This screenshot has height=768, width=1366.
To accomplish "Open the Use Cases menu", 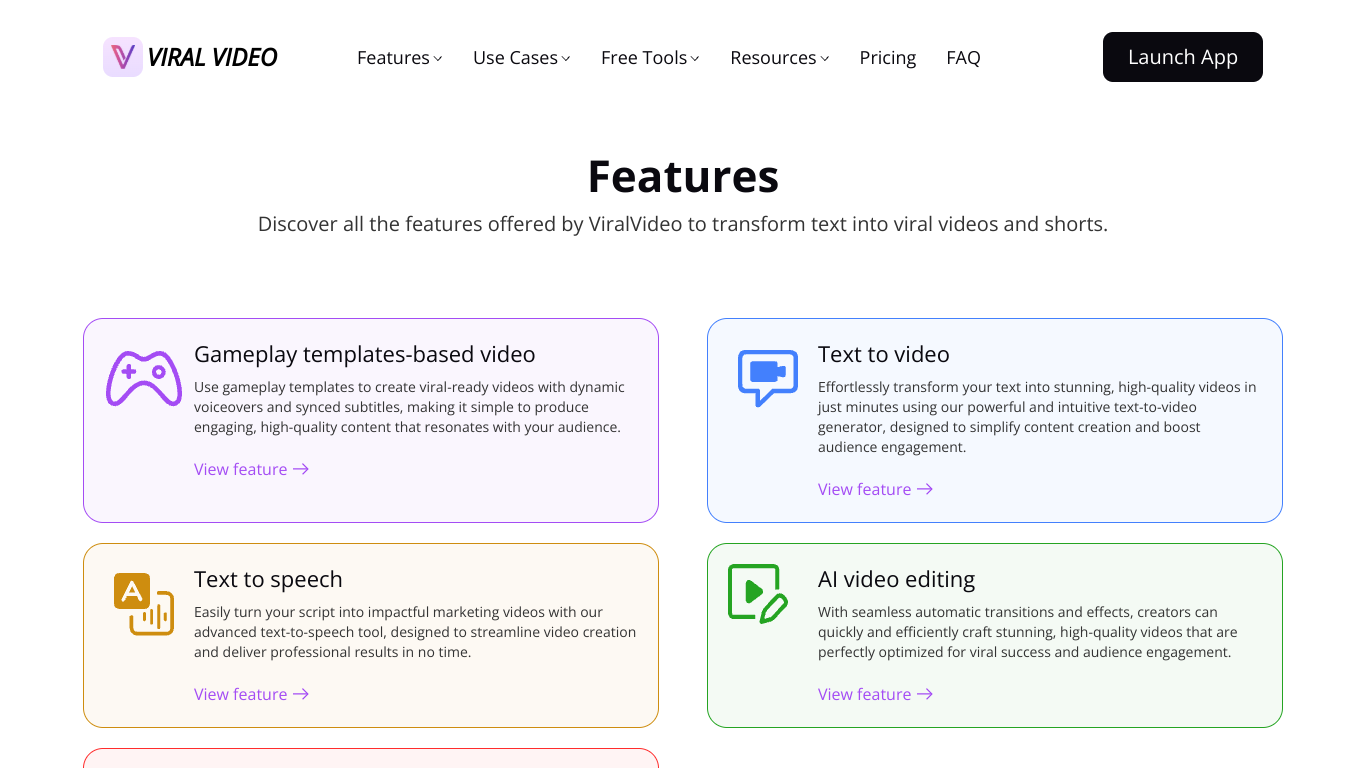I will click(522, 58).
